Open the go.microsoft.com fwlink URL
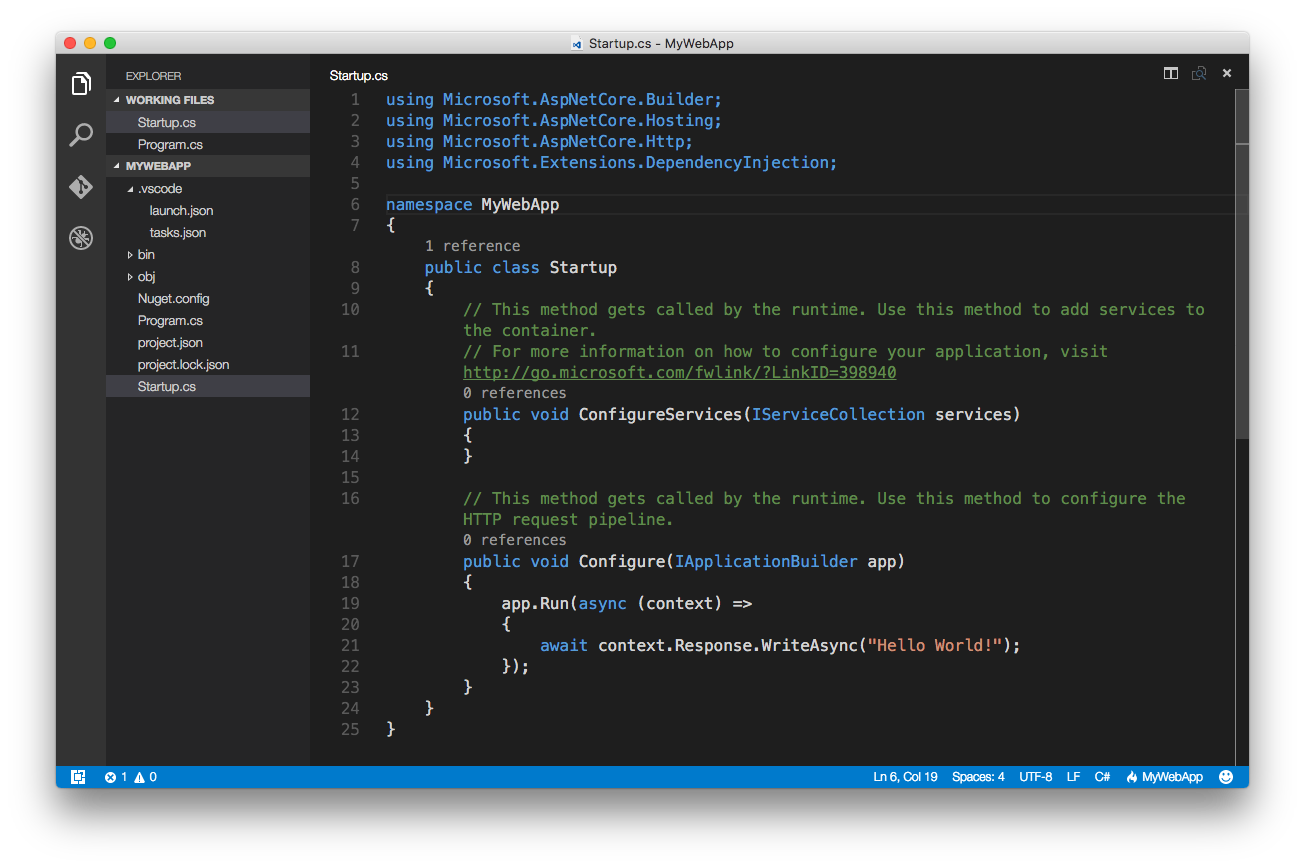Screen dimensions: 1305x868 (679, 373)
